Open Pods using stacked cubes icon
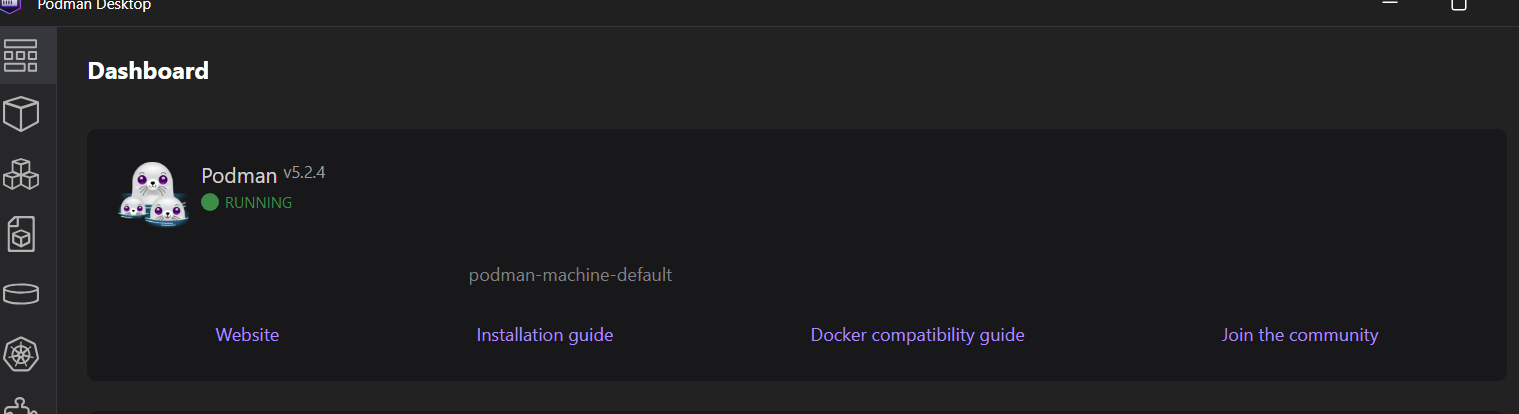Viewport: 1519px width, 414px height. (21, 174)
